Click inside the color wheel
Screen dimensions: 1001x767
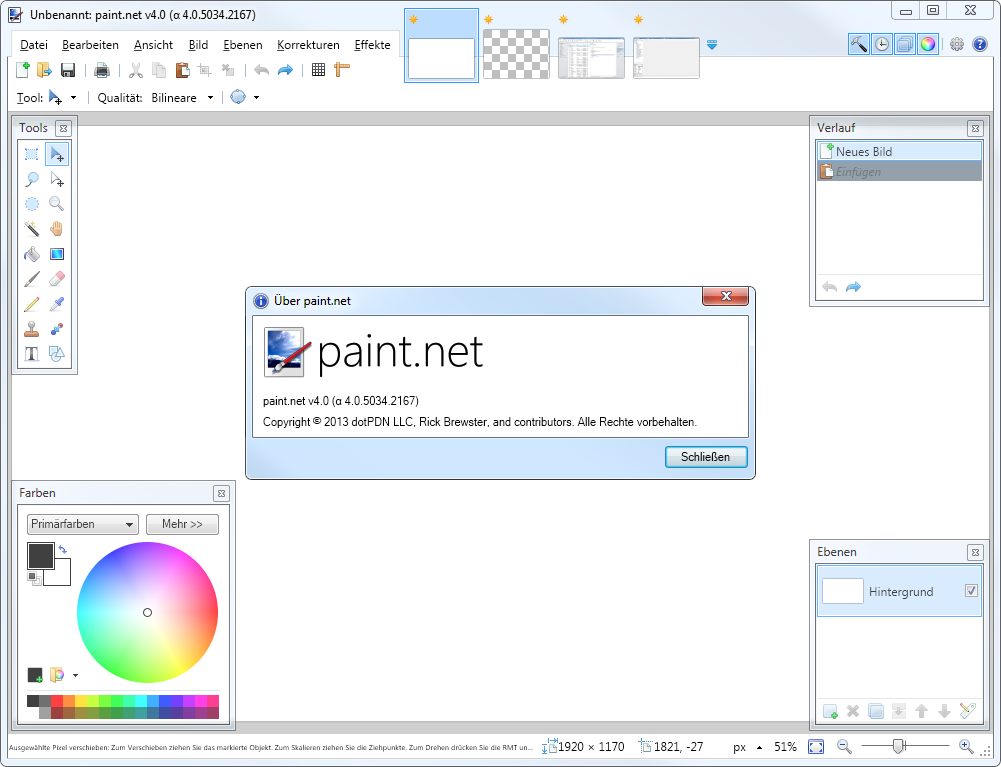pos(147,612)
